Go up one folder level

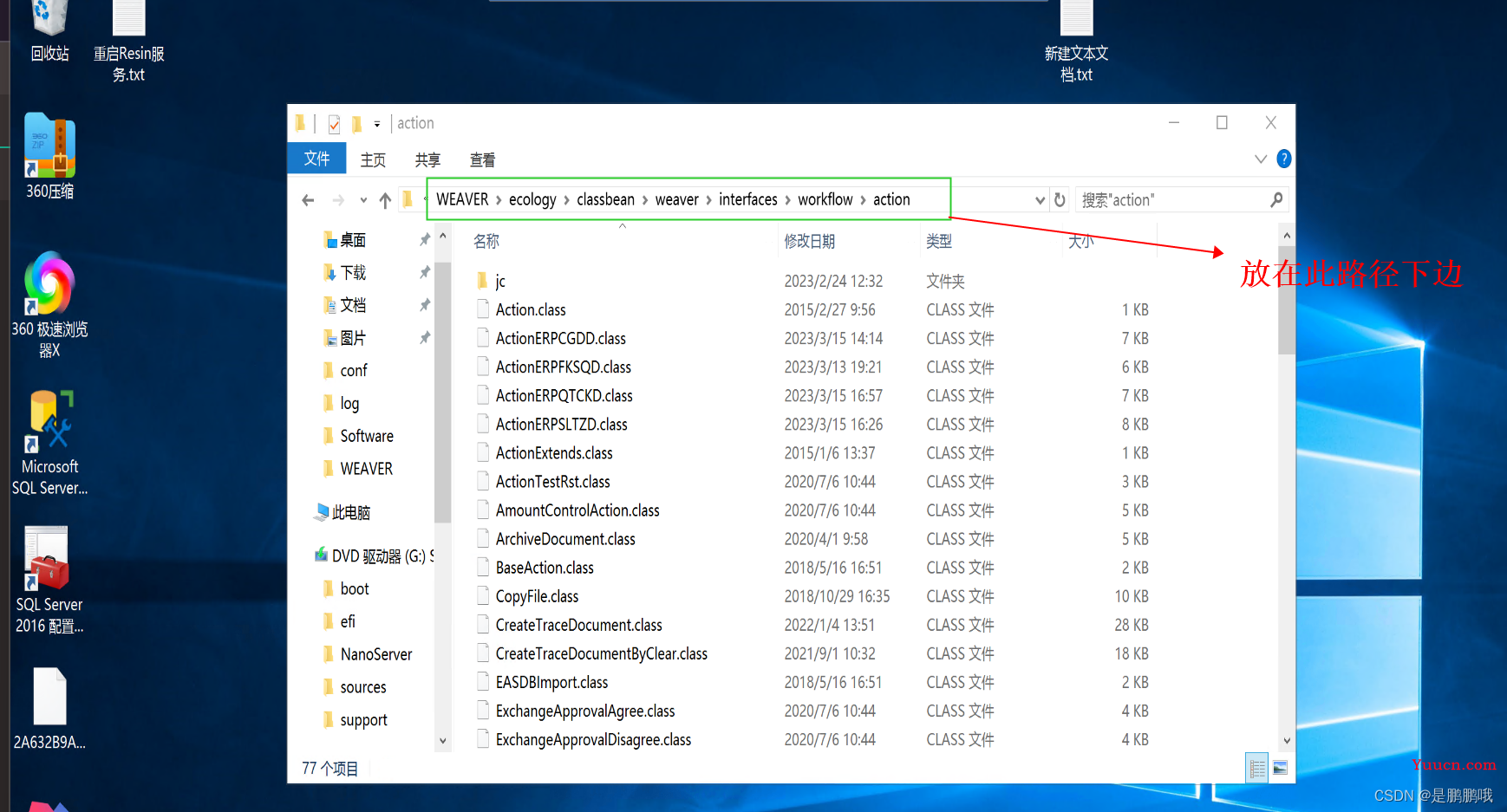(385, 200)
